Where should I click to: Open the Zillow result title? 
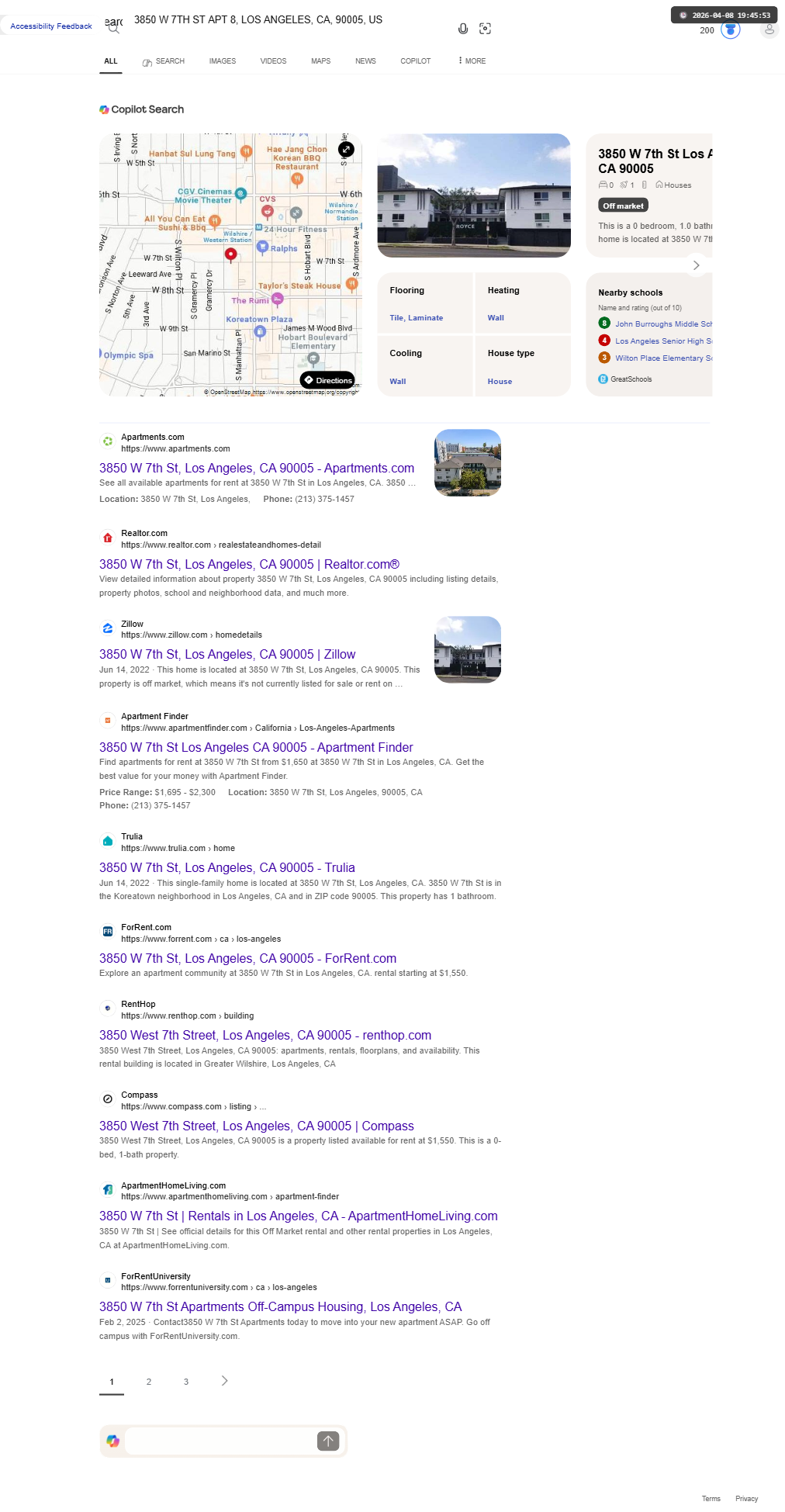pyautogui.click(x=227, y=654)
